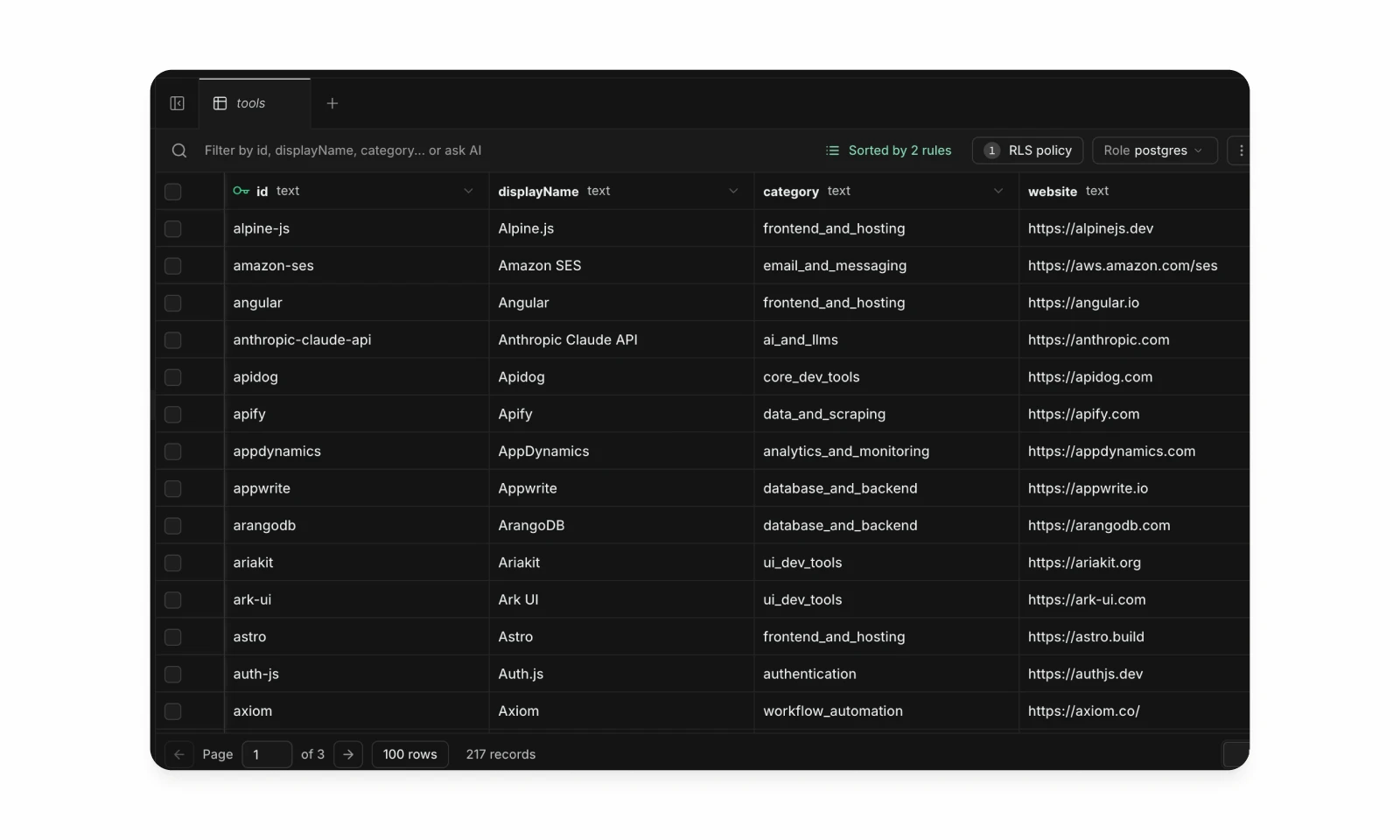This screenshot has height=840, width=1400.
Task: Select the apidog id cell
Action: click(x=357, y=377)
